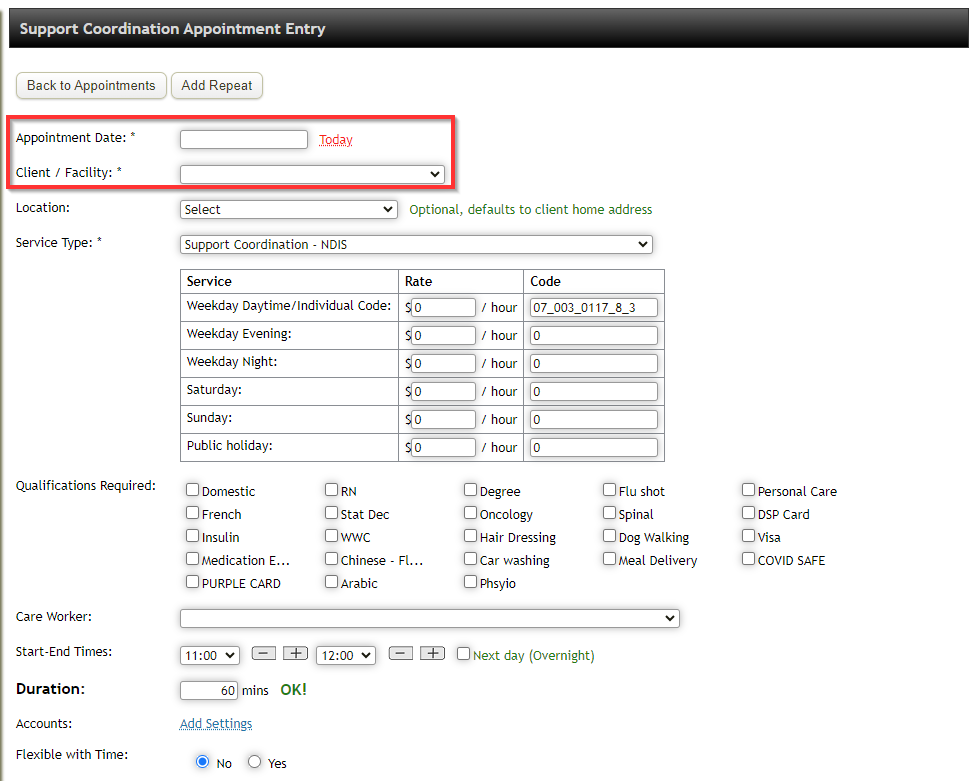Open the 11:00 start time dropdown
The width and height of the screenshot is (972, 781).
tap(209, 655)
